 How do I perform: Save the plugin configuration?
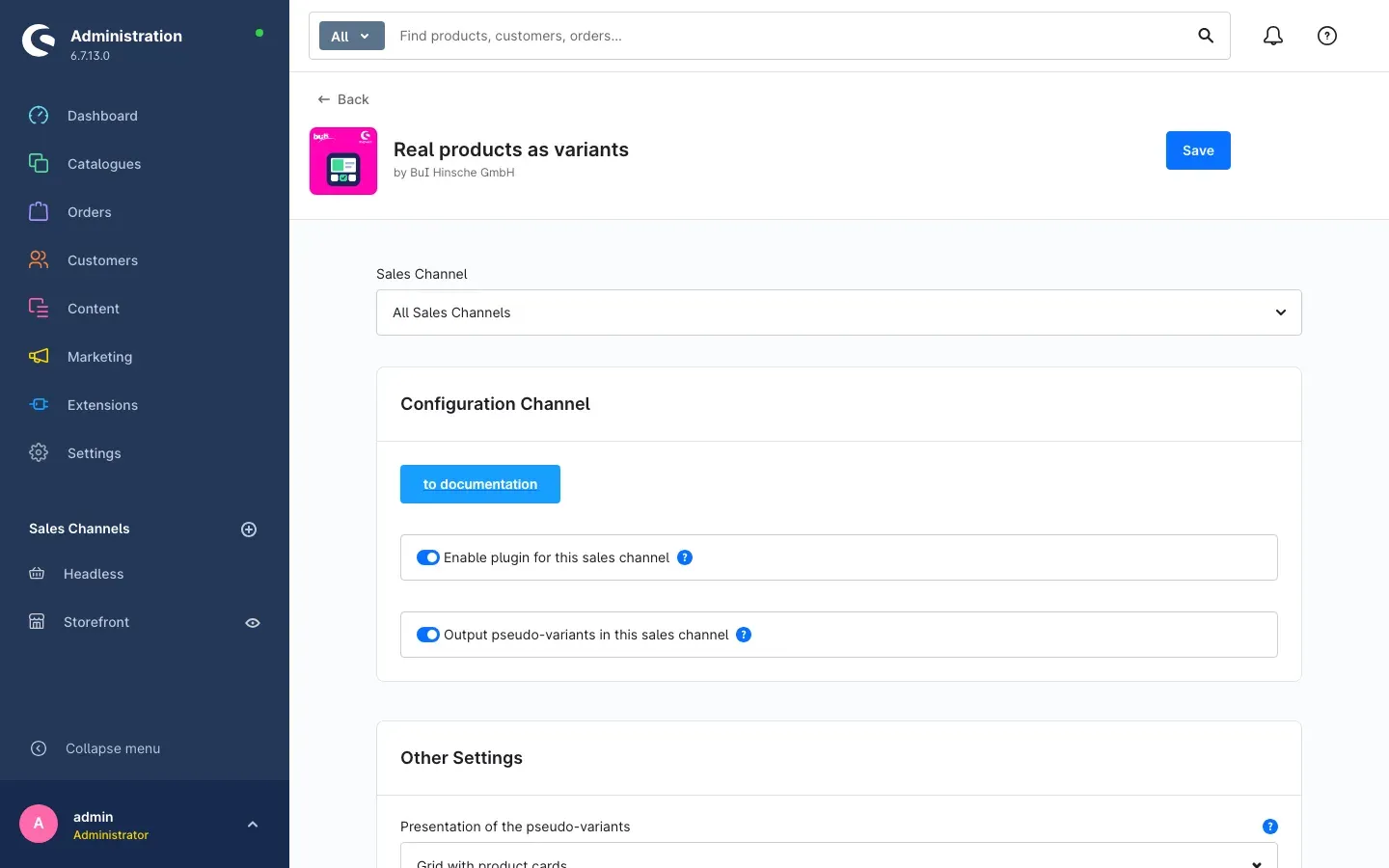click(x=1198, y=150)
